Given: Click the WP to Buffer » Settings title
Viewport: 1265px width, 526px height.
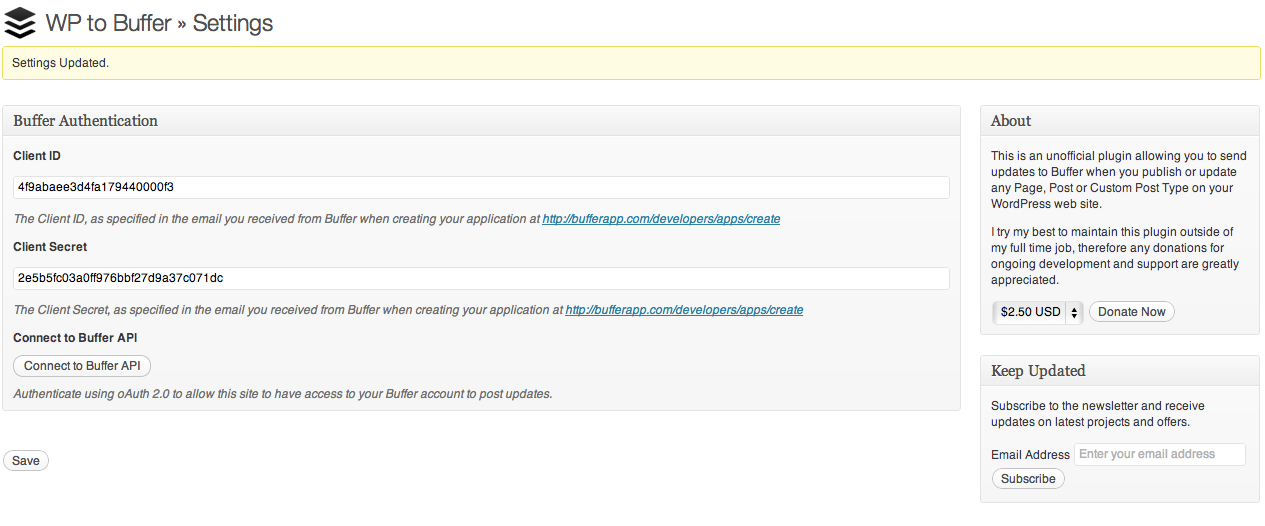Looking at the screenshot, I should [159, 23].
